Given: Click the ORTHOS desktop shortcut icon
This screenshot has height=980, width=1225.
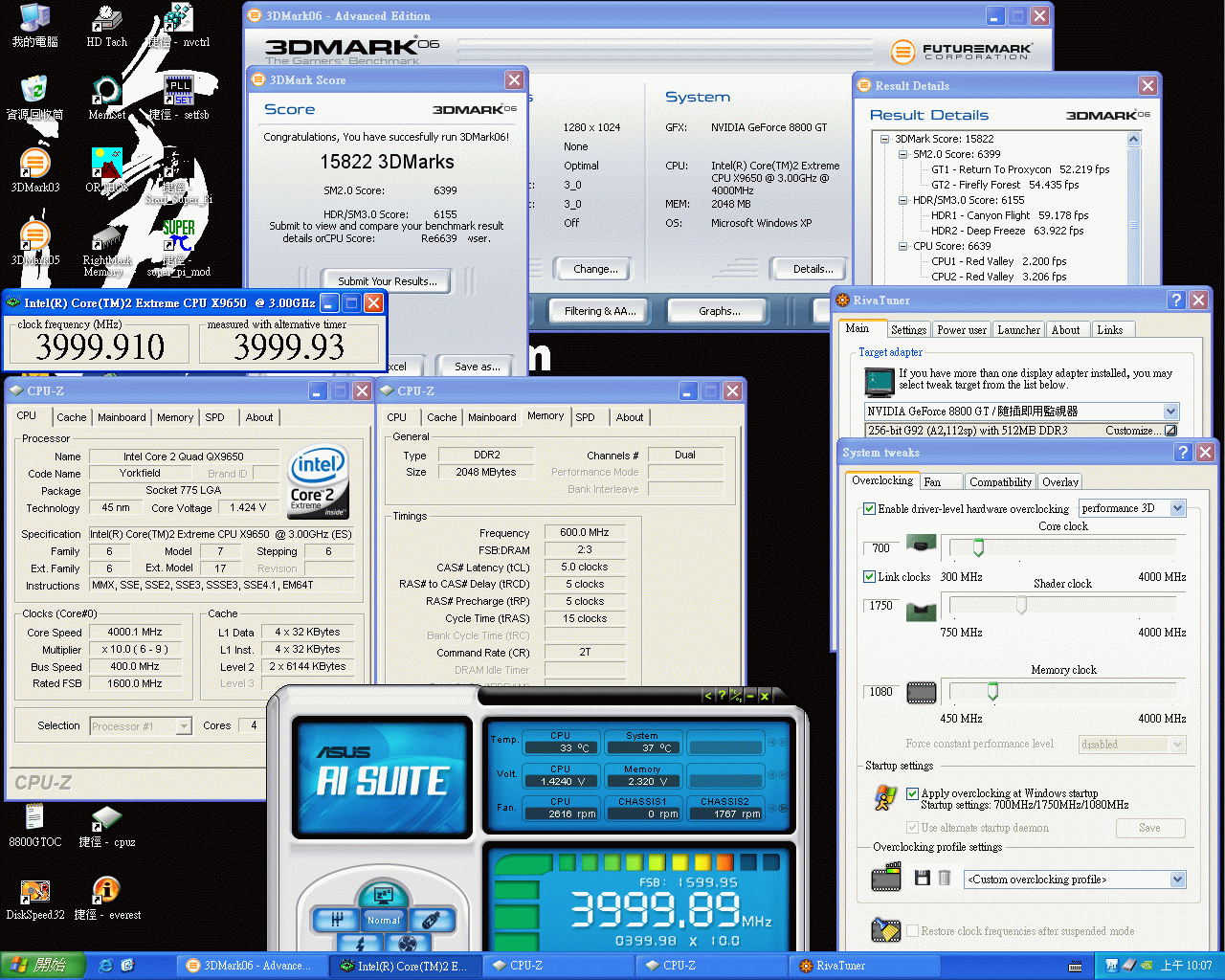Looking at the screenshot, I should pos(106,165).
